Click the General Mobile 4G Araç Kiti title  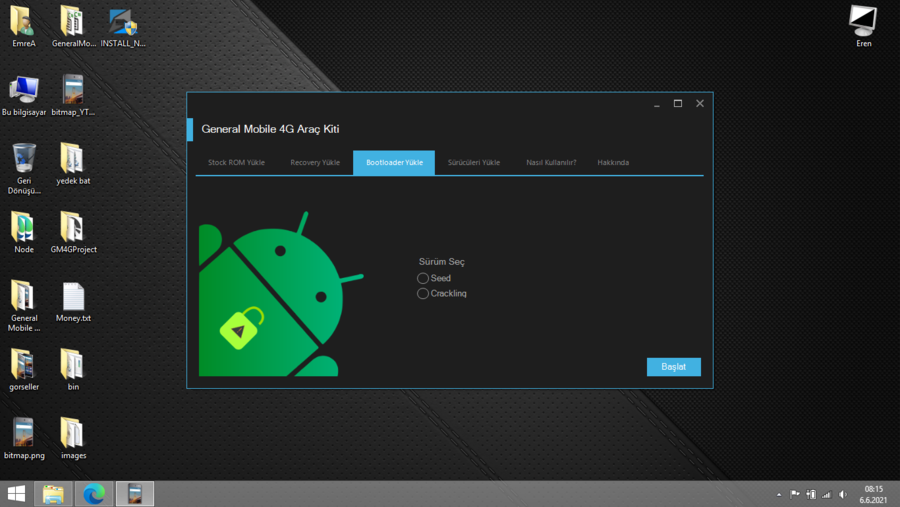(270, 129)
